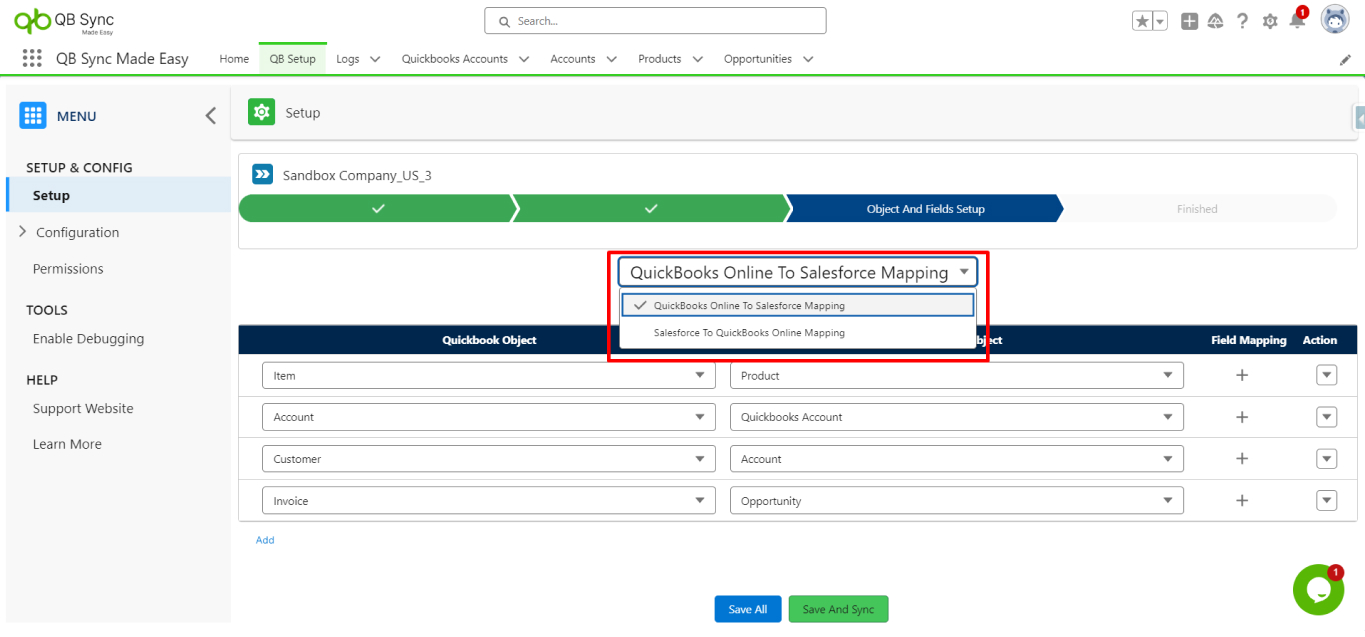
Task: Add field mapping for the Customer row
Action: (x=1242, y=459)
